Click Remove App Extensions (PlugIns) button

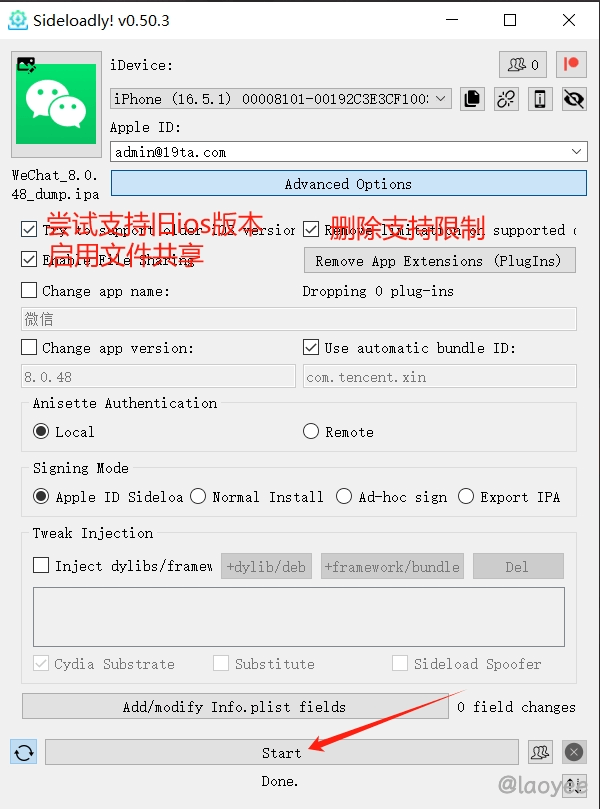pyautogui.click(x=440, y=261)
